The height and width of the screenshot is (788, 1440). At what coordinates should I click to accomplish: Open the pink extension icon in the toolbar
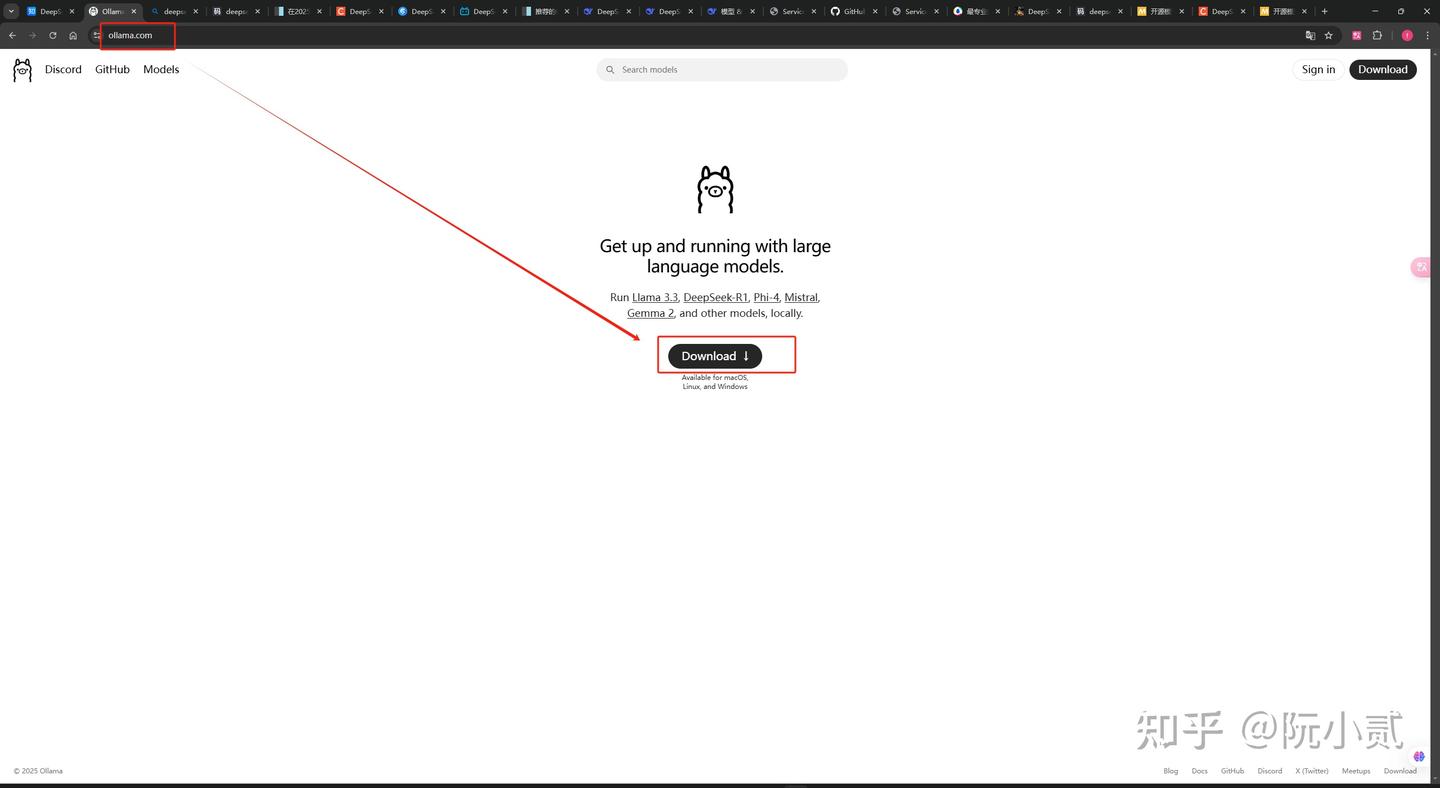click(x=1357, y=35)
